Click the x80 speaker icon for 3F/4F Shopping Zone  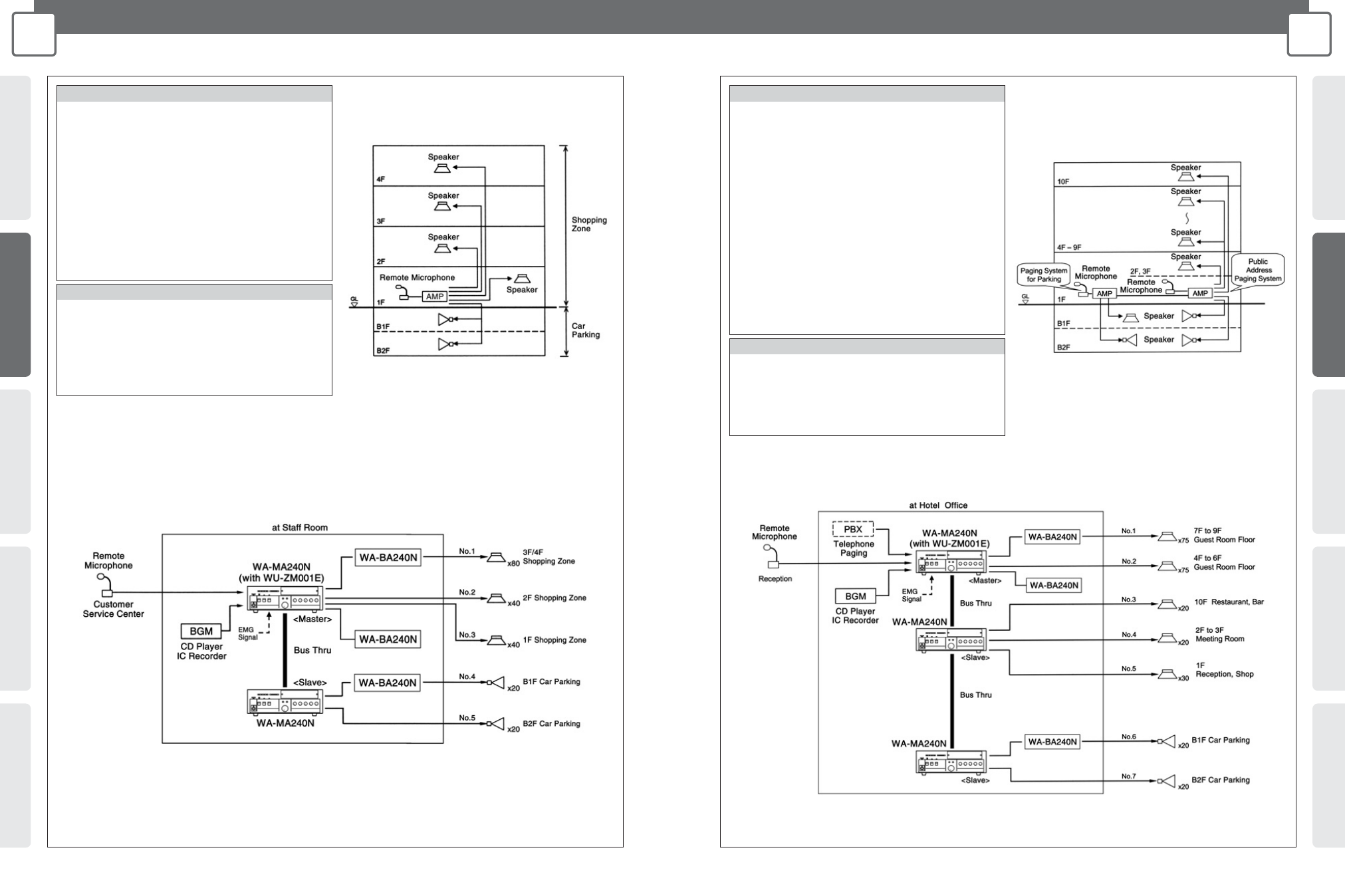[x=496, y=557]
